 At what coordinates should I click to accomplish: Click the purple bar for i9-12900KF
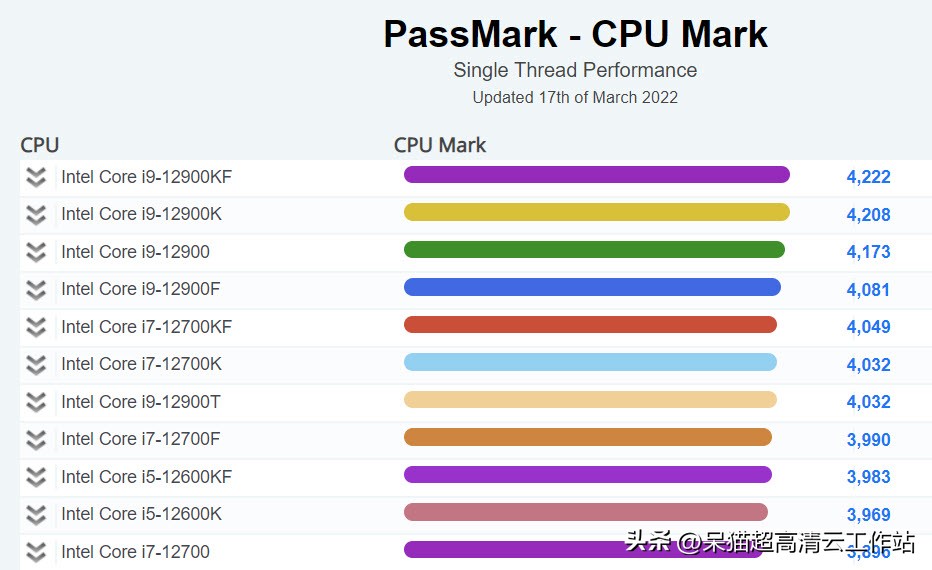pyautogui.click(x=596, y=175)
